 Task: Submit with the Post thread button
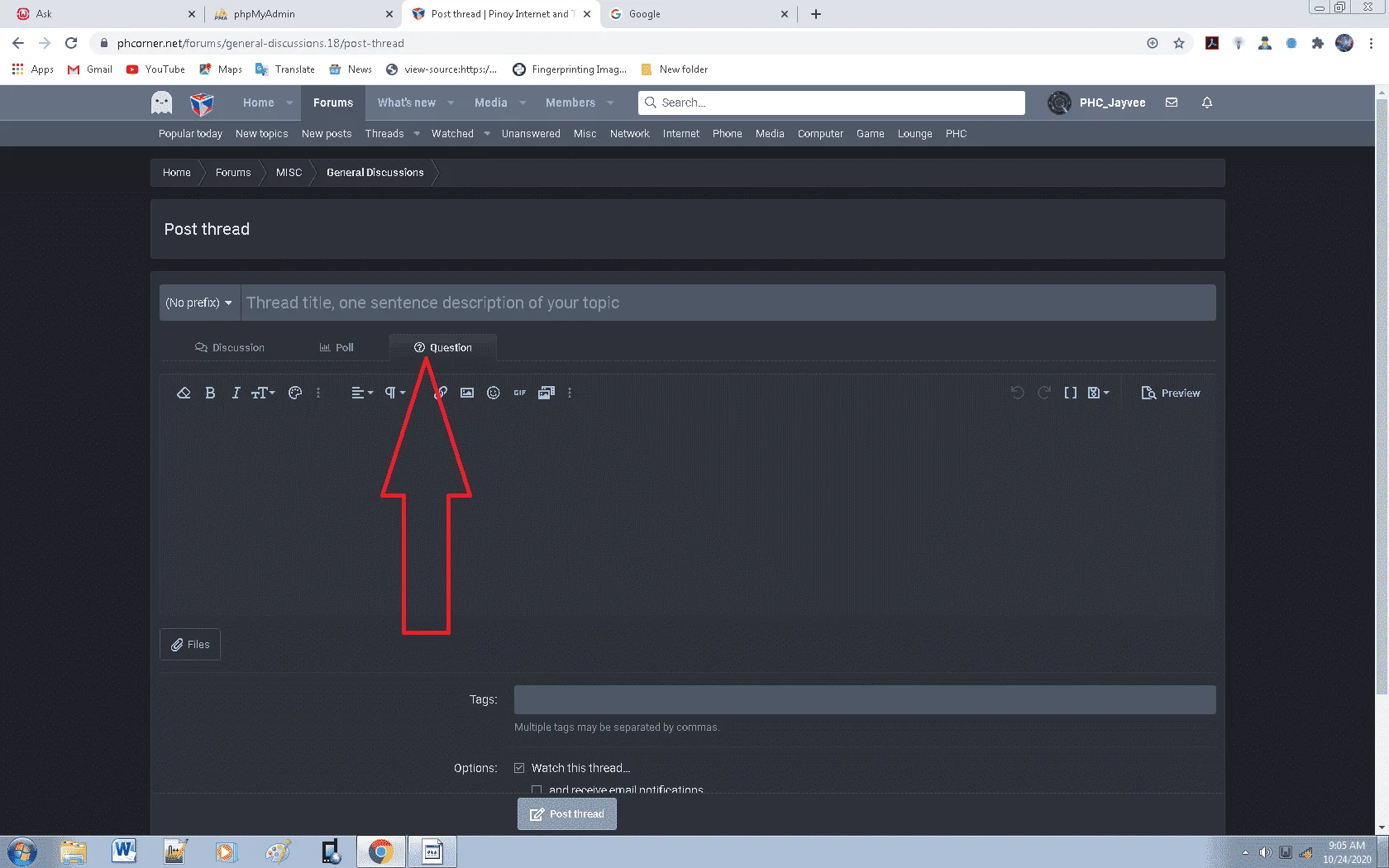567,813
